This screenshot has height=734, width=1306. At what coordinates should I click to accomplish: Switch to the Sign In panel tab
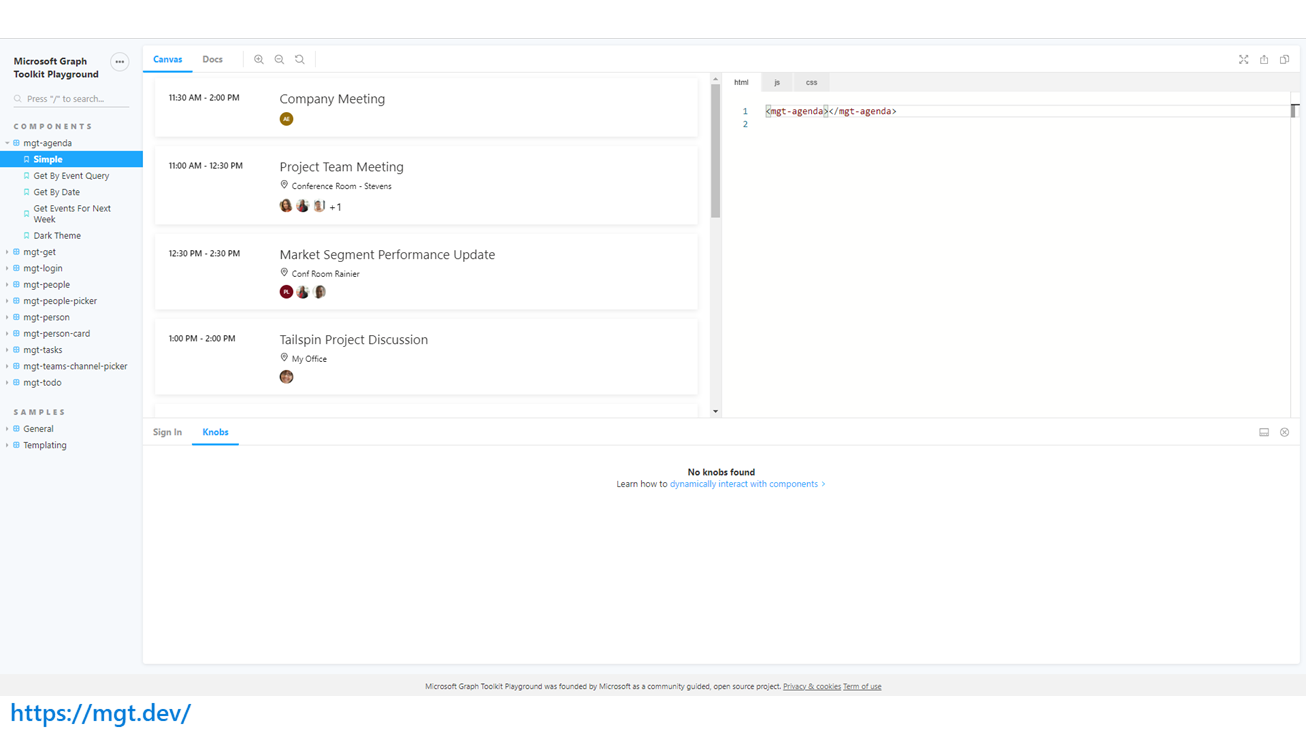pos(167,433)
